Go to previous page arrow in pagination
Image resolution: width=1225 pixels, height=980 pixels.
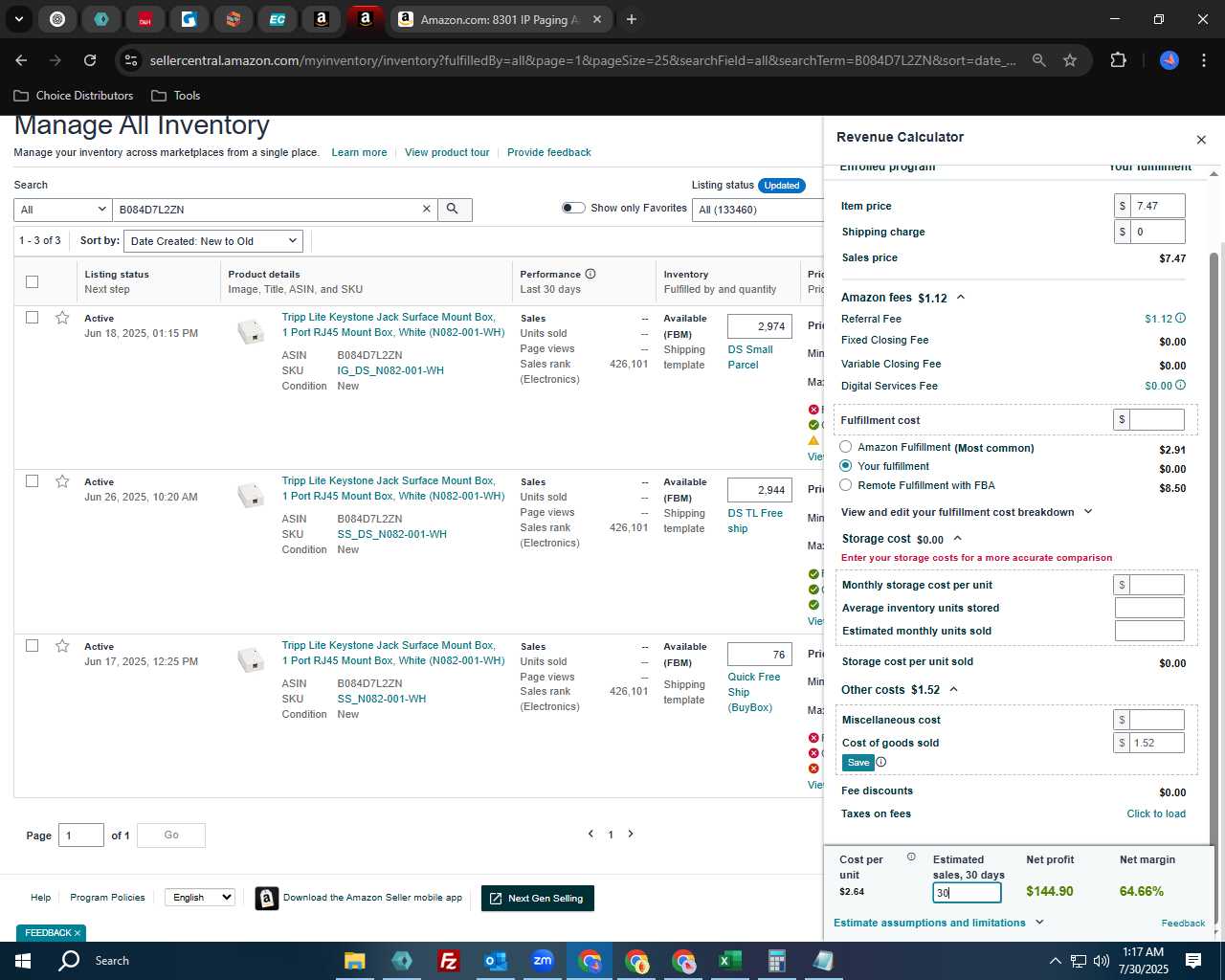click(590, 834)
